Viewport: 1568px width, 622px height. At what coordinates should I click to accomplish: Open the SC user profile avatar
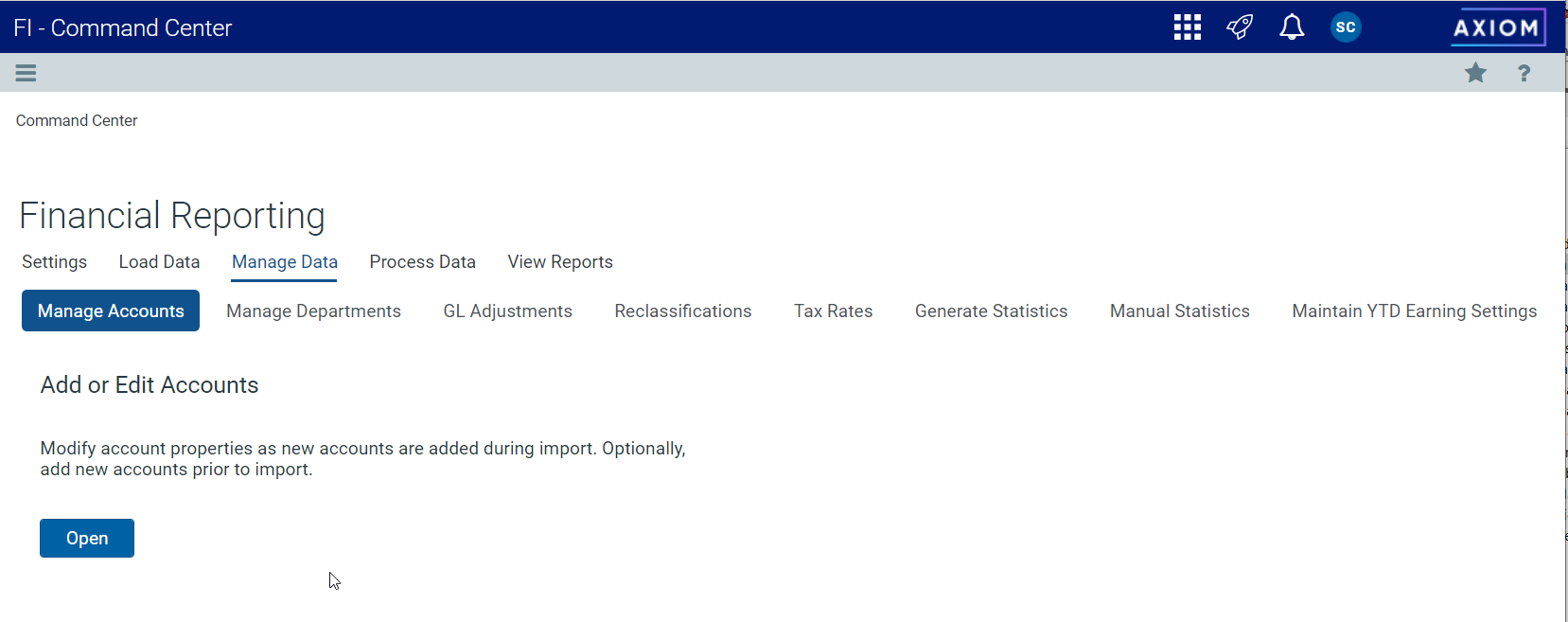pos(1346,27)
